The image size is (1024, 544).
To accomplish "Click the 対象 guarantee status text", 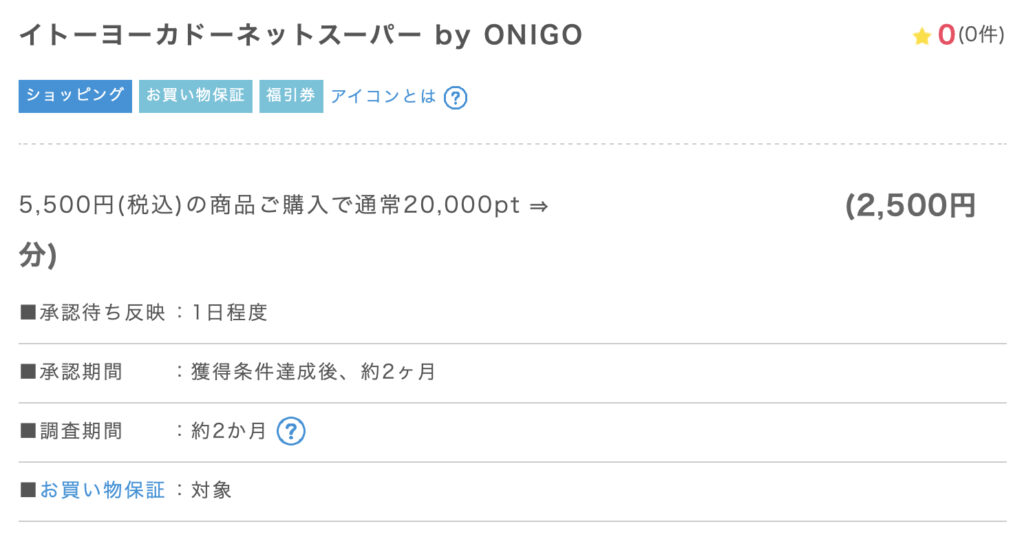I will [x=211, y=490].
